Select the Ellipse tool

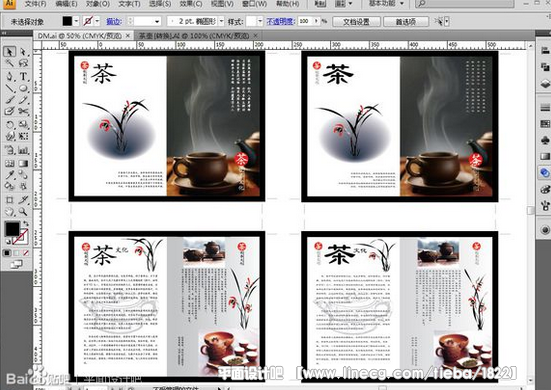click(23, 88)
